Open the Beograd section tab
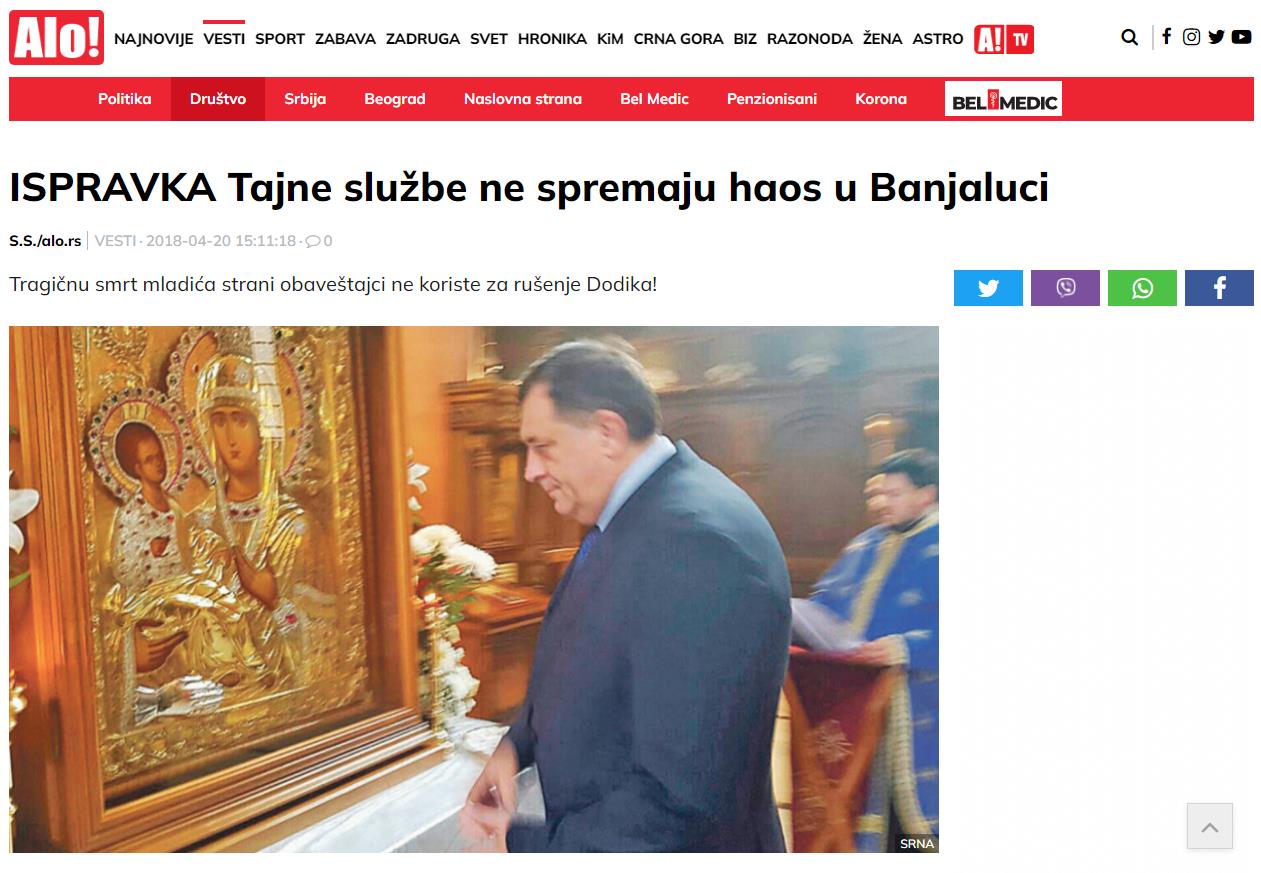This screenshot has height=873, width=1261. (395, 99)
